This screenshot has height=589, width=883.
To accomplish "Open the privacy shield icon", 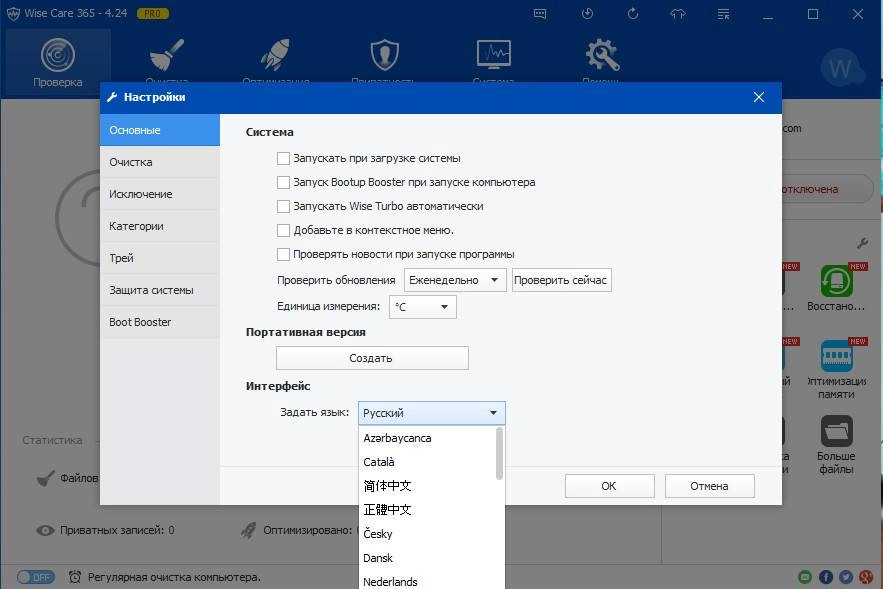I will pos(385,55).
